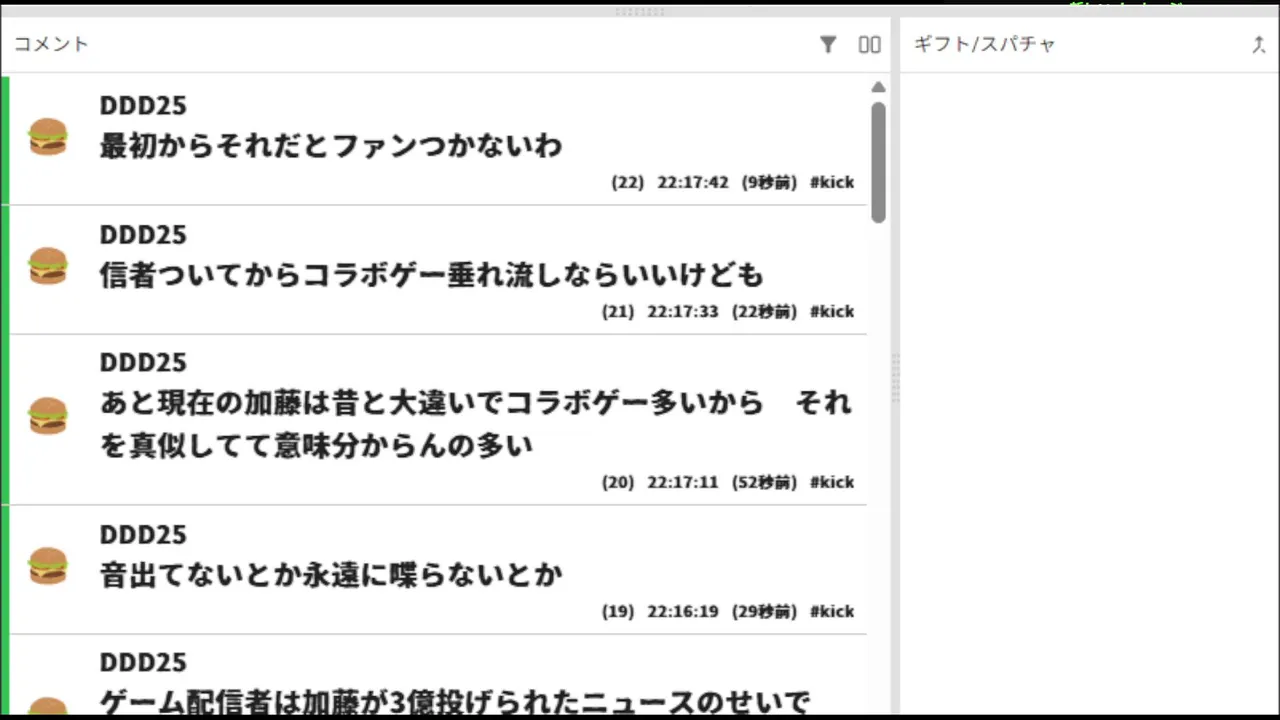Click #kick tag on 22:17:11 comment
The image size is (1280, 720).
(832, 482)
